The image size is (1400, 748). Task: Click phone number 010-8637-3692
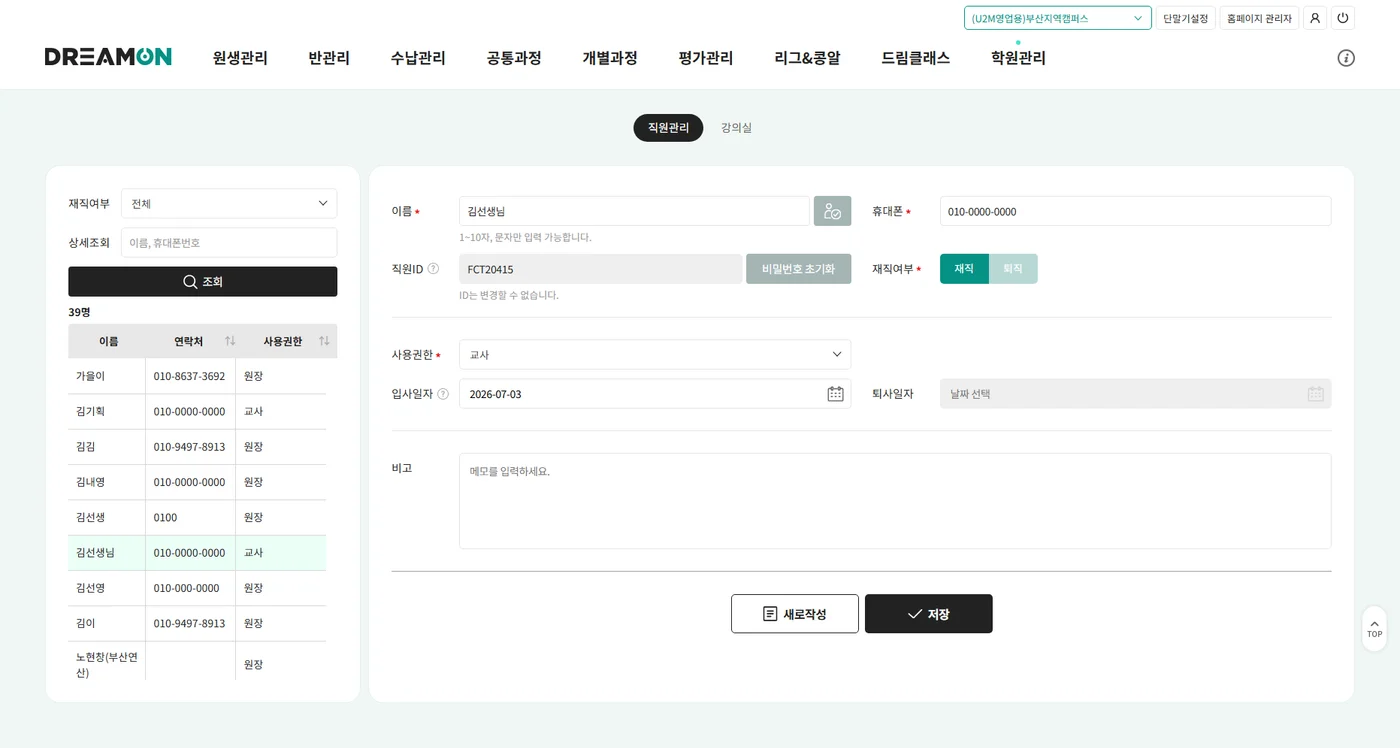click(x=189, y=376)
